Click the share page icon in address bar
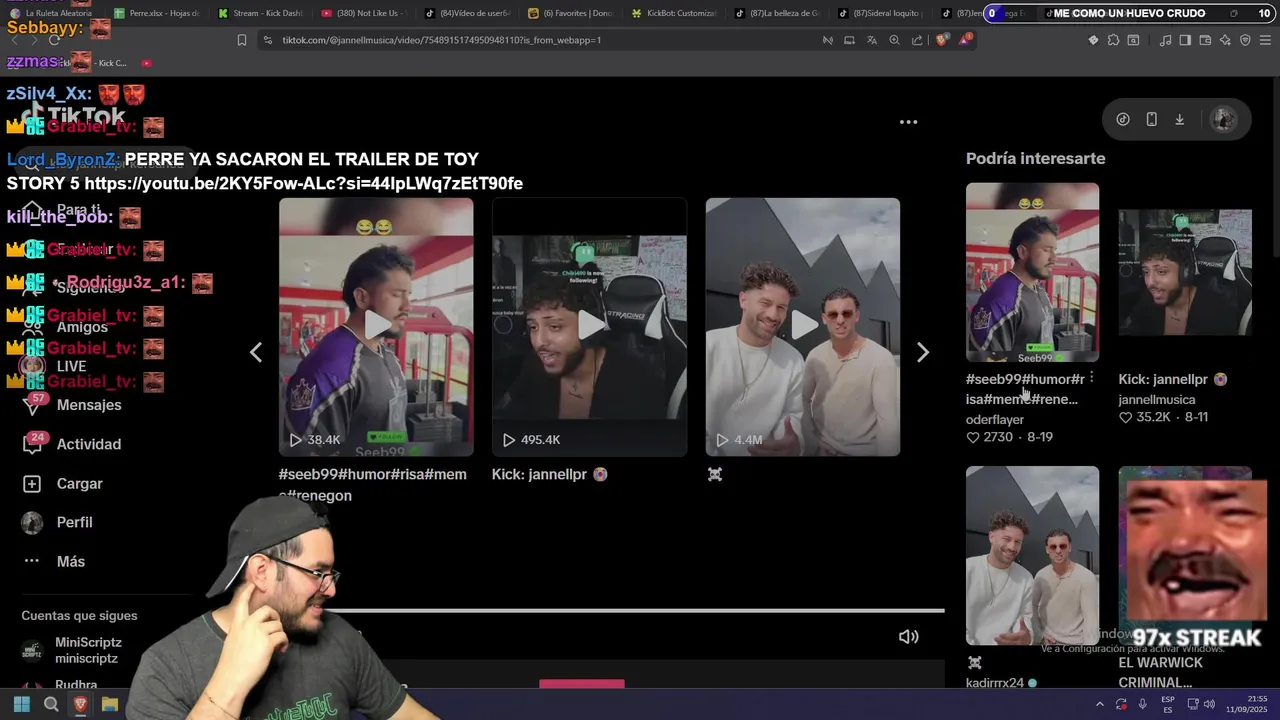The image size is (1280, 720). tap(917, 40)
